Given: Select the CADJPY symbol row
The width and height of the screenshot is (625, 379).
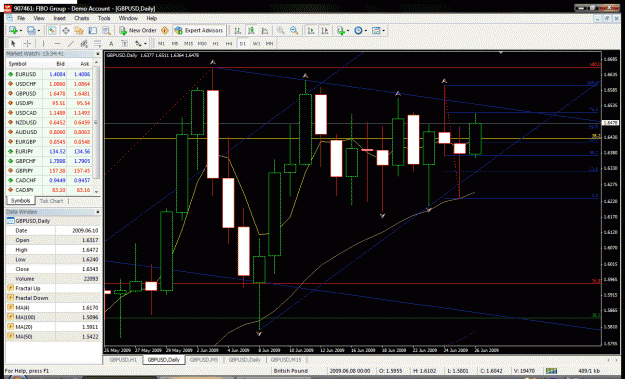Looking at the screenshot, I should pyautogui.click(x=49, y=190).
